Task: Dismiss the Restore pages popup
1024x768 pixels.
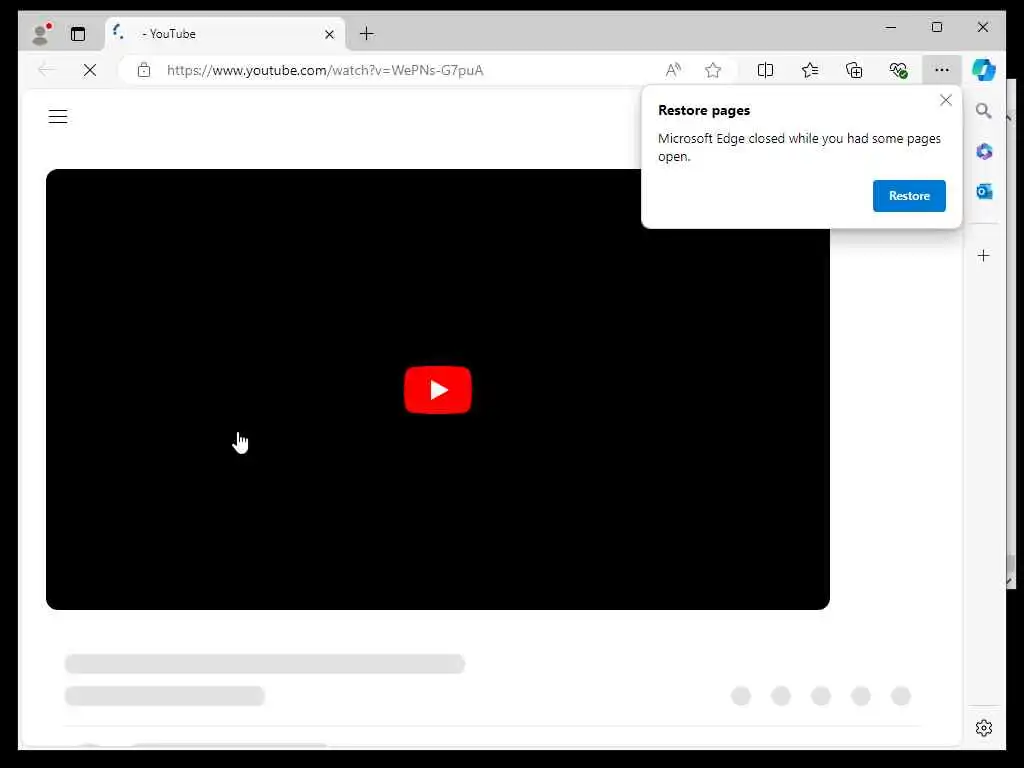Action: [x=946, y=100]
